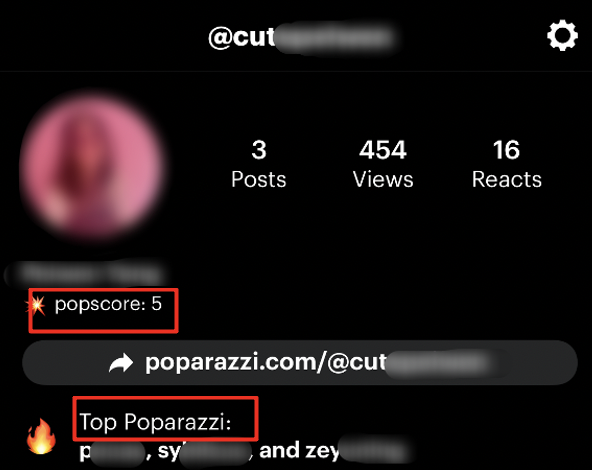Open settings via the gear icon

(562, 35)
